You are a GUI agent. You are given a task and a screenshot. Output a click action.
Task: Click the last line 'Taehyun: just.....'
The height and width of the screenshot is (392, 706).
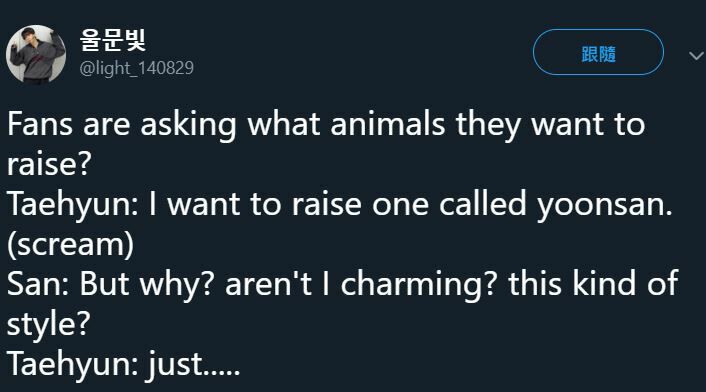123,364
